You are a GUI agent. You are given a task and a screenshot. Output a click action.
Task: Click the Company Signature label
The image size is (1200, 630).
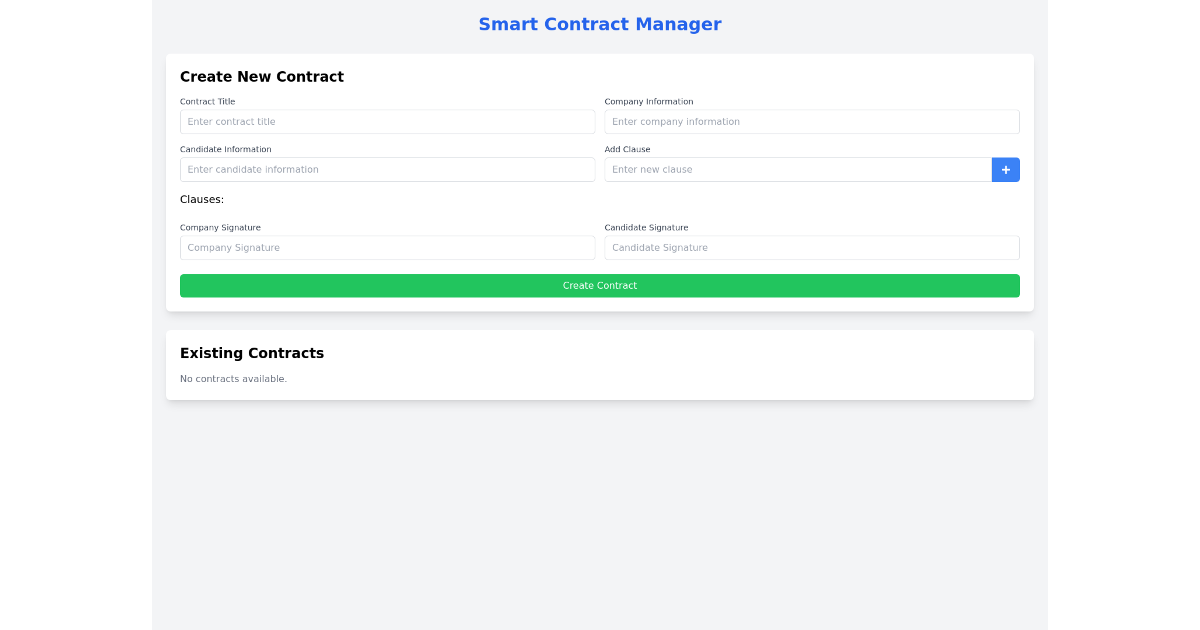click(220, 227)
